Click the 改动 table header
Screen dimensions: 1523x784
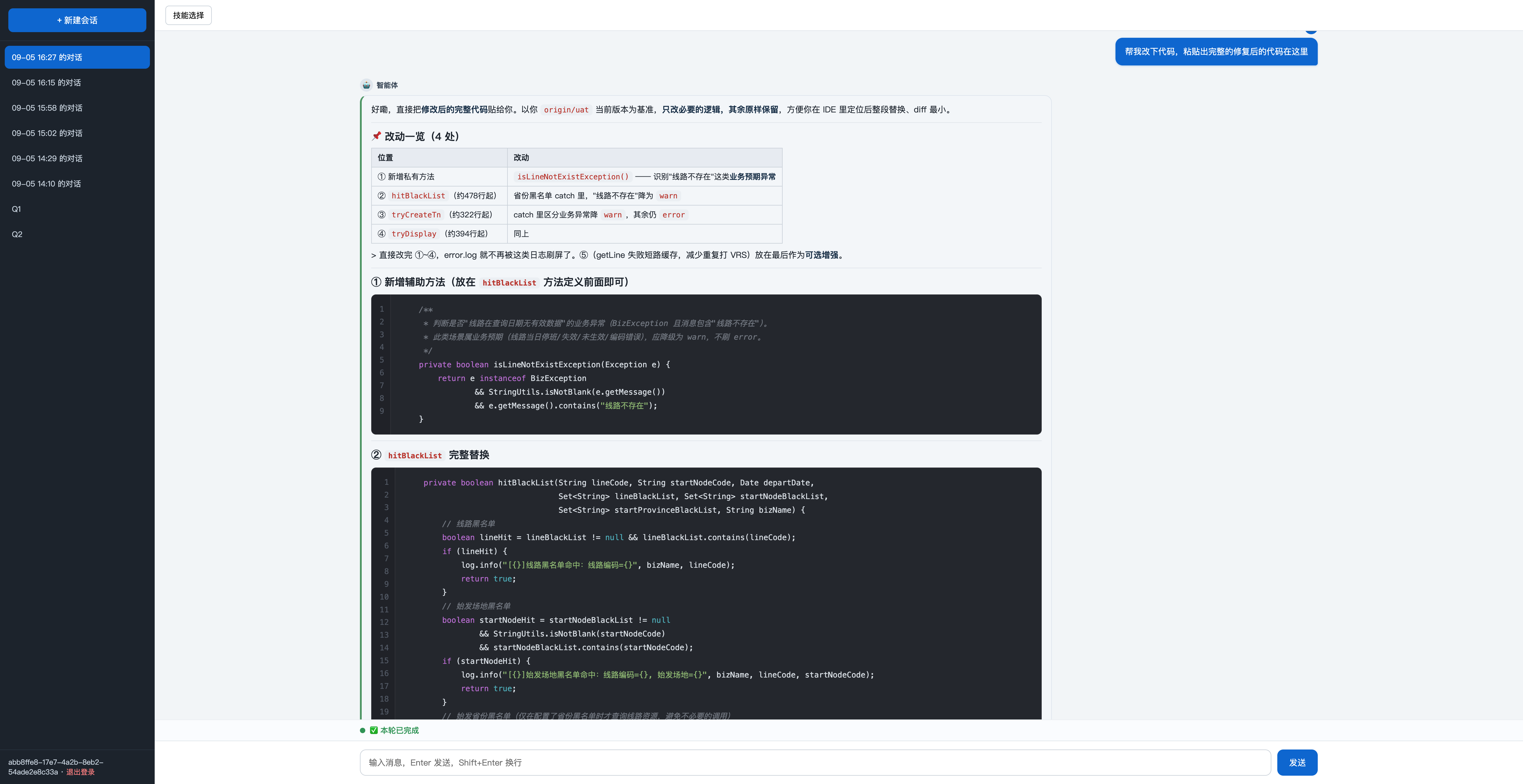point(644,158)
